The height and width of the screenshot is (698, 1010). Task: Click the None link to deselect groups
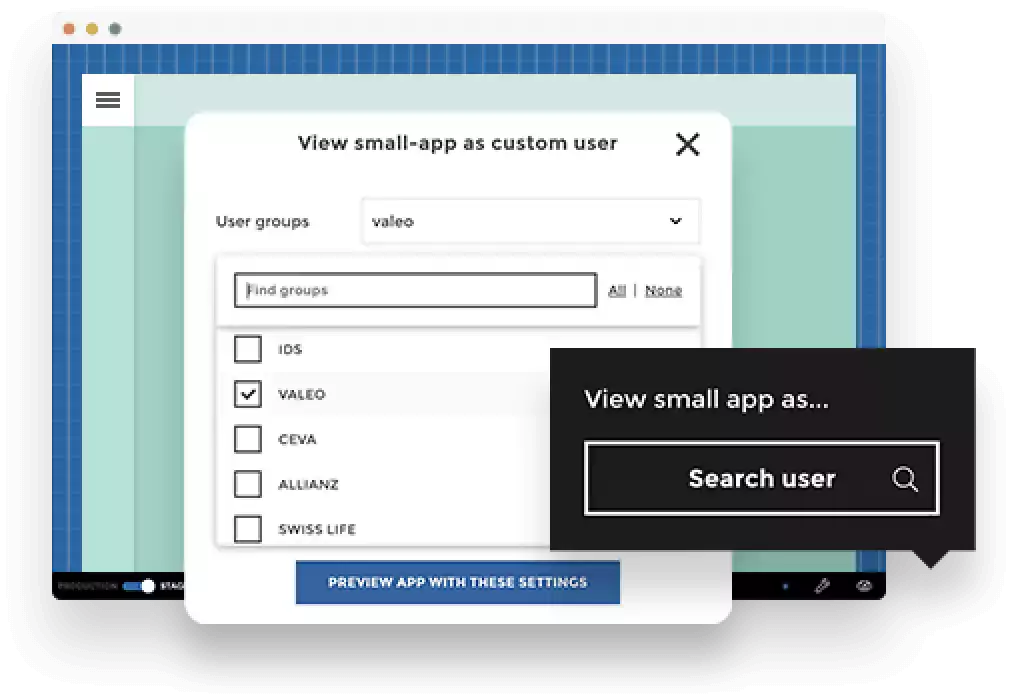pyautogui.click(x=663, y=290)
